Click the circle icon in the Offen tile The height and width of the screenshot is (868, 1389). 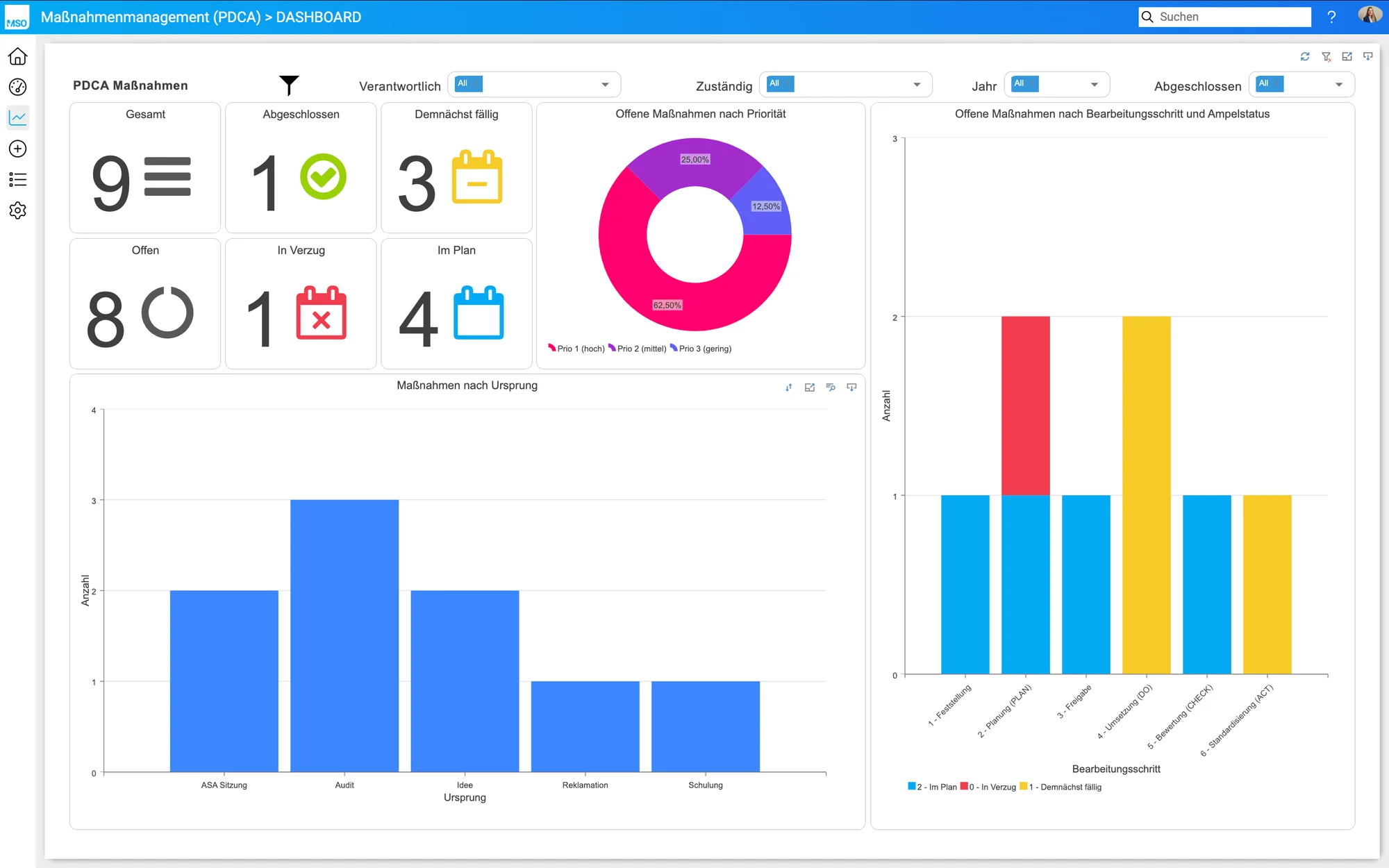click(167, 312)
